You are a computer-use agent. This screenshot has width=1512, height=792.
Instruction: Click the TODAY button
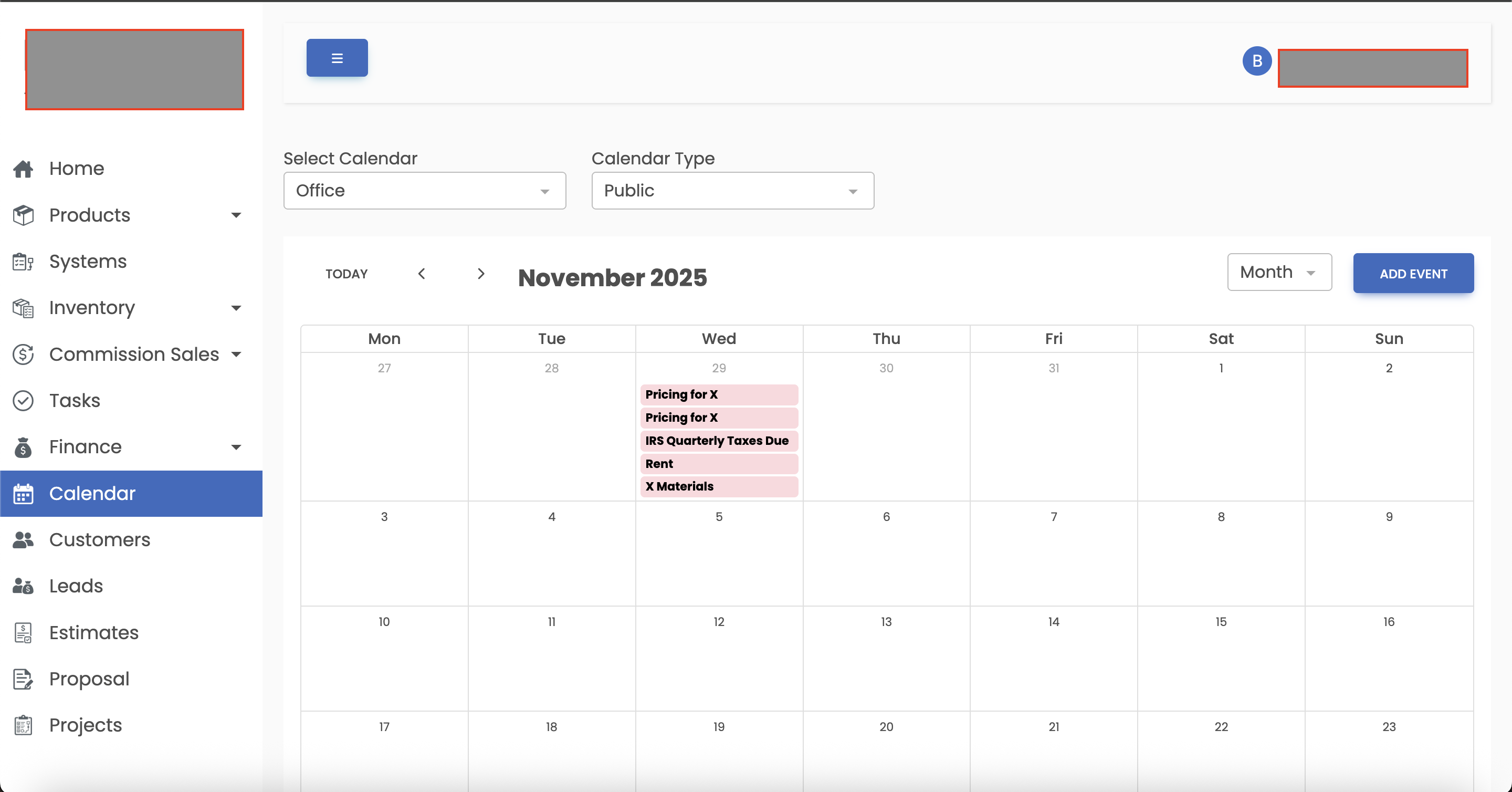coord(346,273)
